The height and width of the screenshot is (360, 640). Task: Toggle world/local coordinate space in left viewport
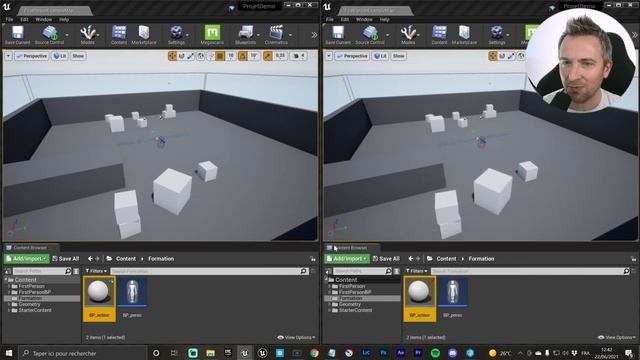tap(201, 56)
